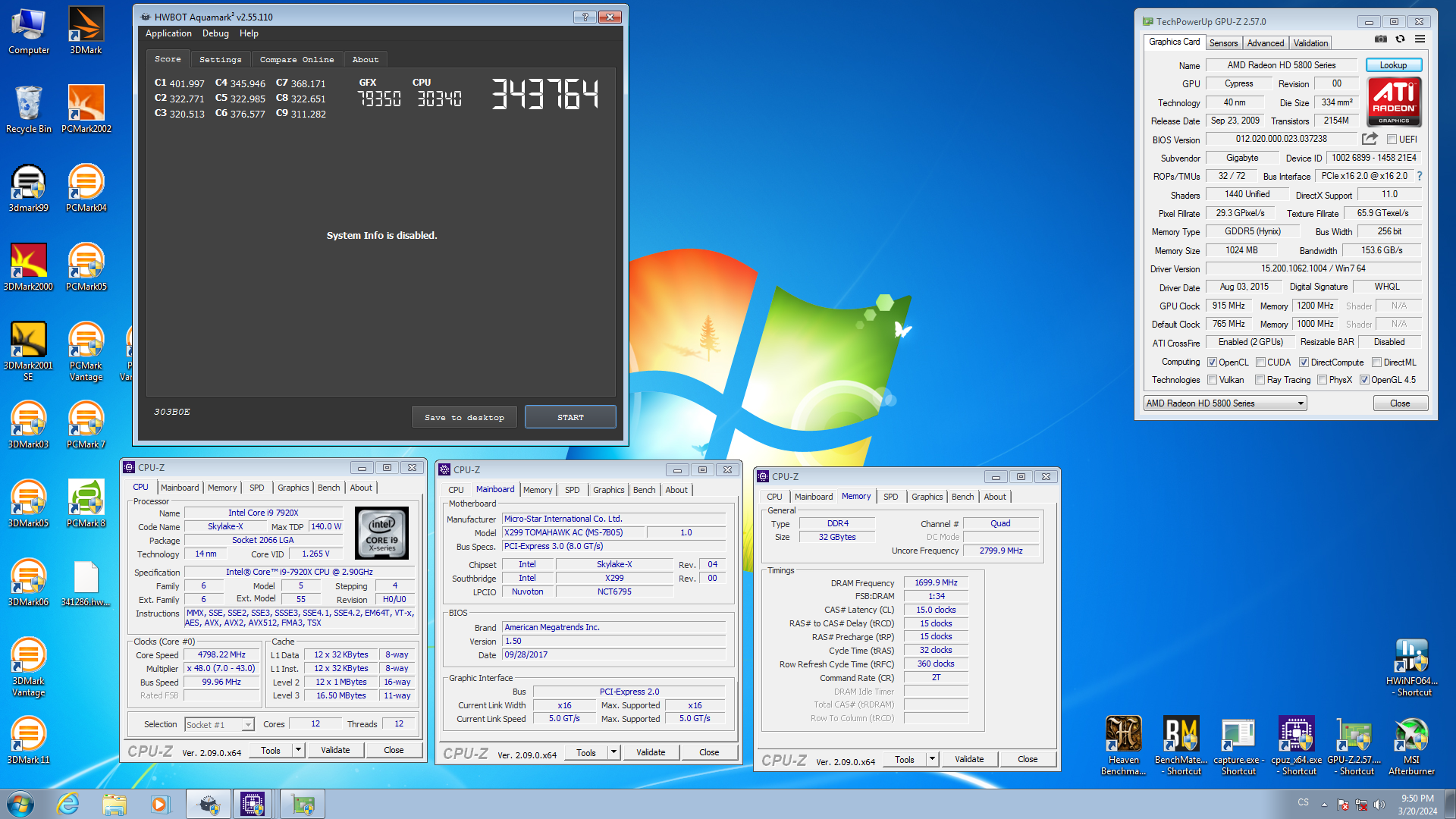Click Save to desktop in Aquamark
This screenshot has height=819, width=1456.
tap(464, 417)
